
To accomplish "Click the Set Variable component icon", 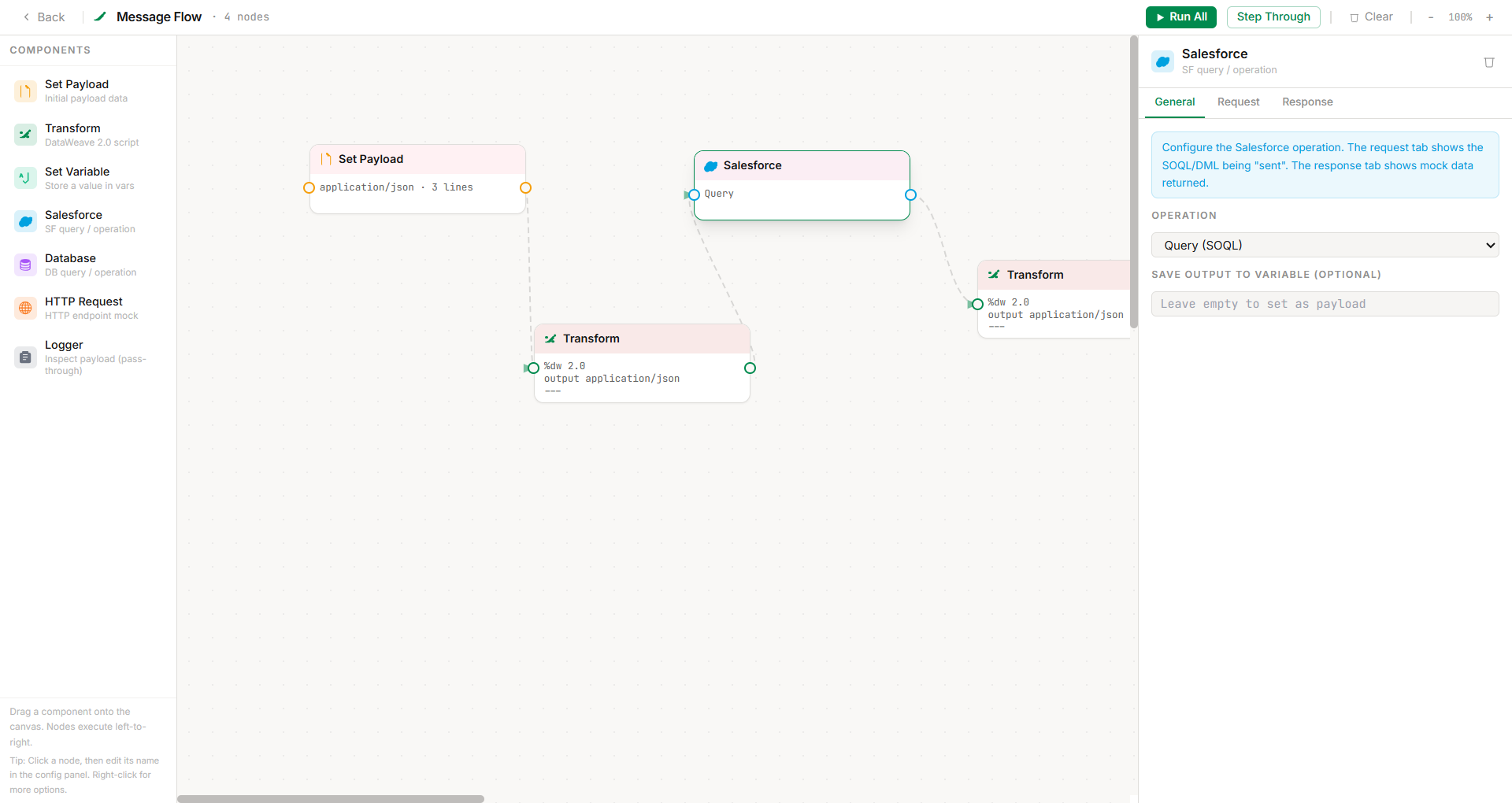I will [x=25, y=178].
